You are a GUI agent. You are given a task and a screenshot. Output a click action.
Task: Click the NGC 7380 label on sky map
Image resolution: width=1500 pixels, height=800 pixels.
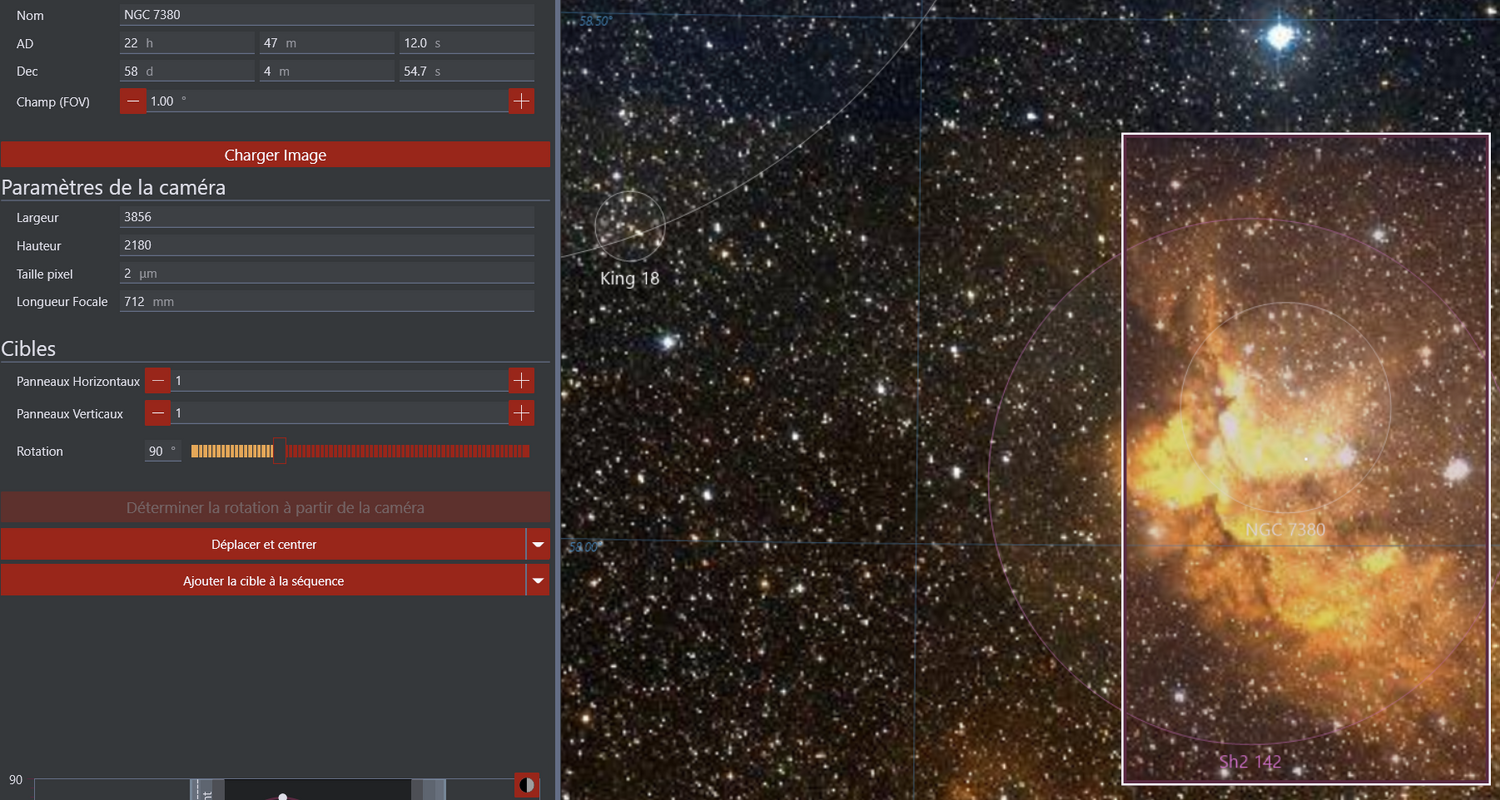point(1285,530)
